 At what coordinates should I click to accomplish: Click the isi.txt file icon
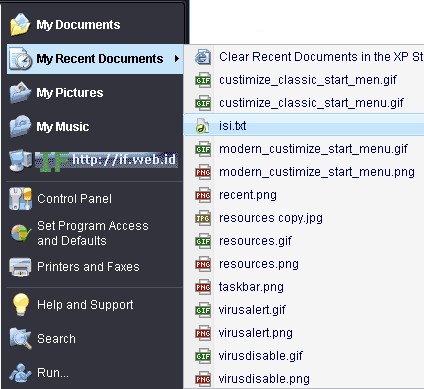[202, 126]
